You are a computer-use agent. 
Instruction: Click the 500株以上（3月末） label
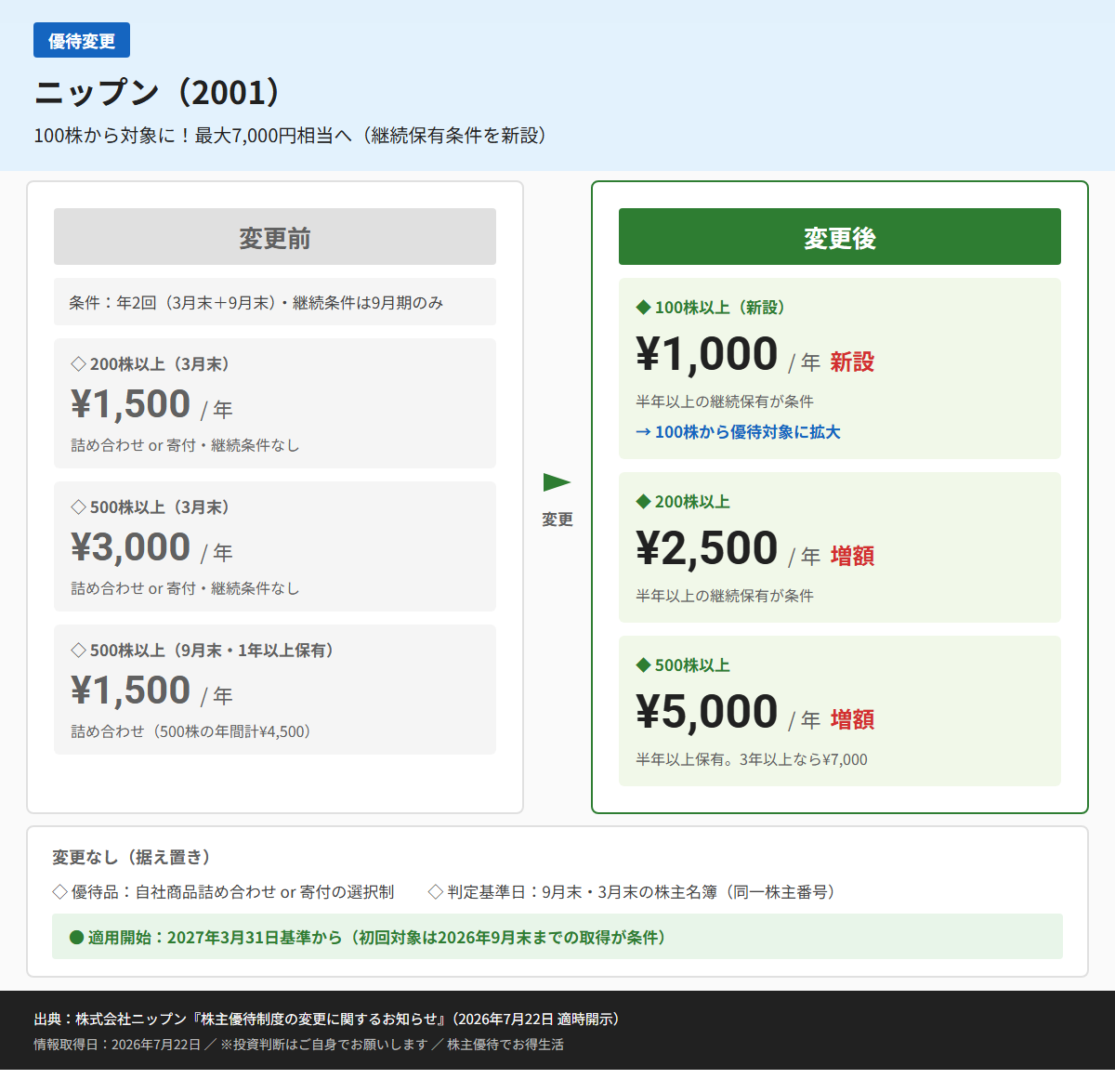(x=160, y=507)
